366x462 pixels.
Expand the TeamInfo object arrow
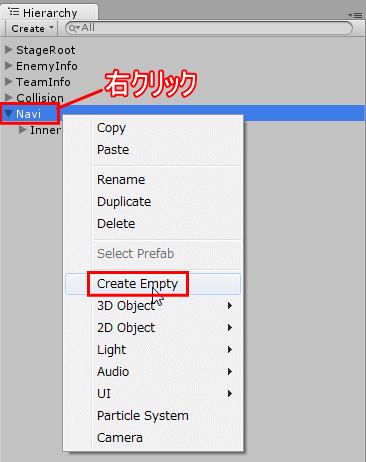point(9,82)
